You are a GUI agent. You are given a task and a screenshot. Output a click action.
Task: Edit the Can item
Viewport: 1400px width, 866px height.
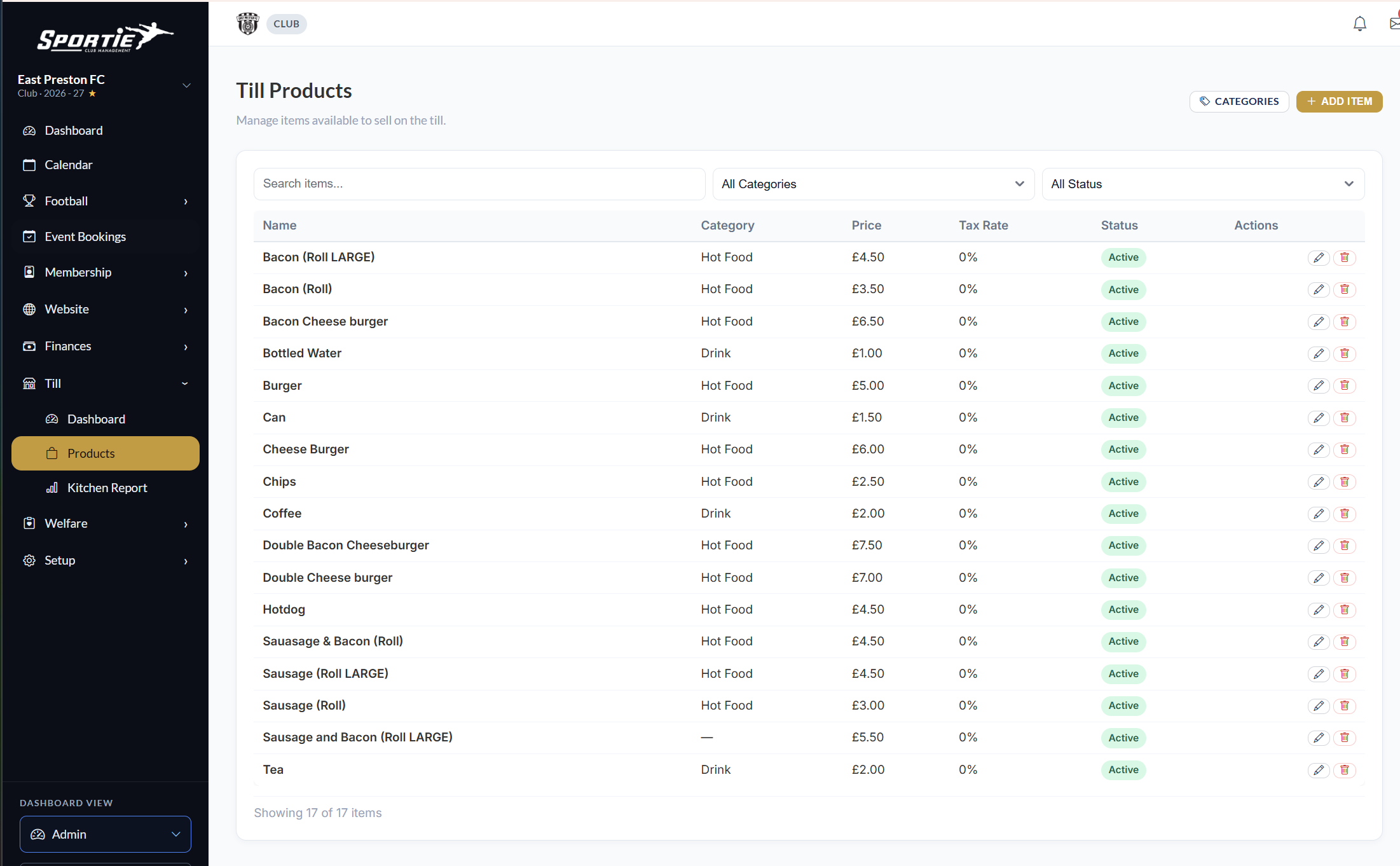pos(1319,418)
